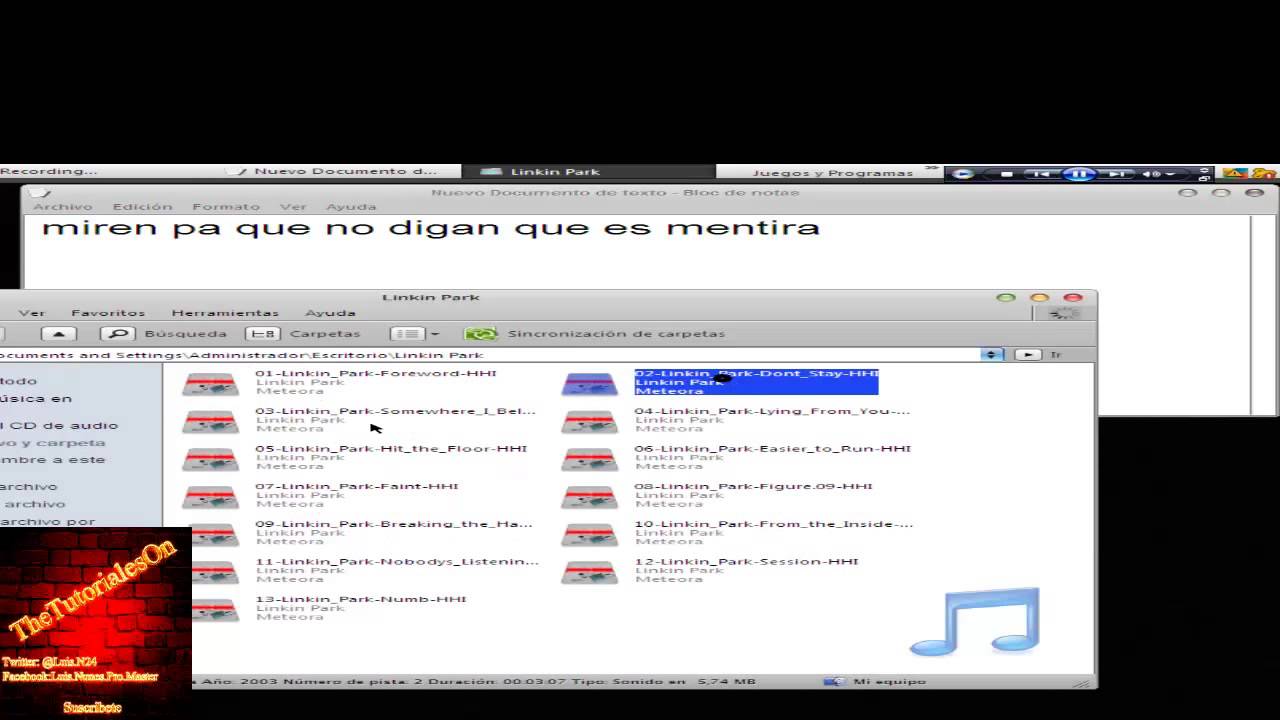The height and width of the screenshot is (720, 1280).
Task: Mute volume in media player toolbar
Action: (x=1152, y=174)
